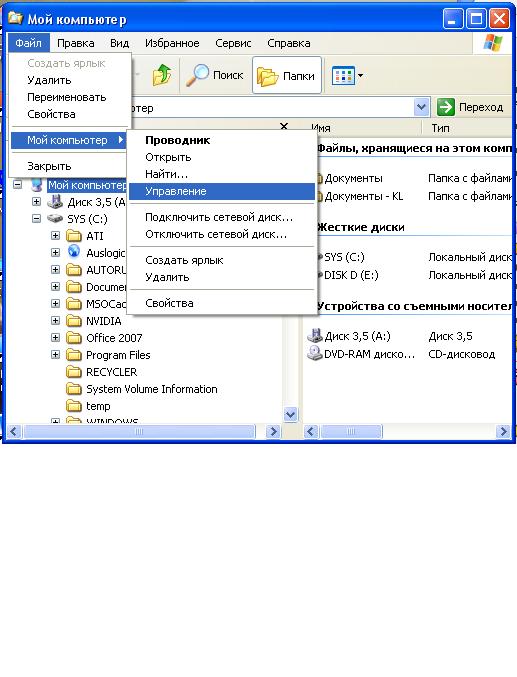Select the Диск 3,5 (A:) floppy icon in list

click(x=314, y=335)
